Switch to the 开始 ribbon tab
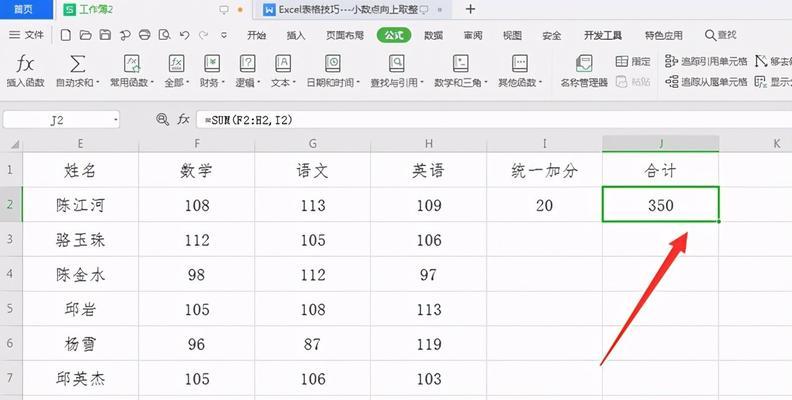Screen dimensions: 792x400 (x=256, y=35)
